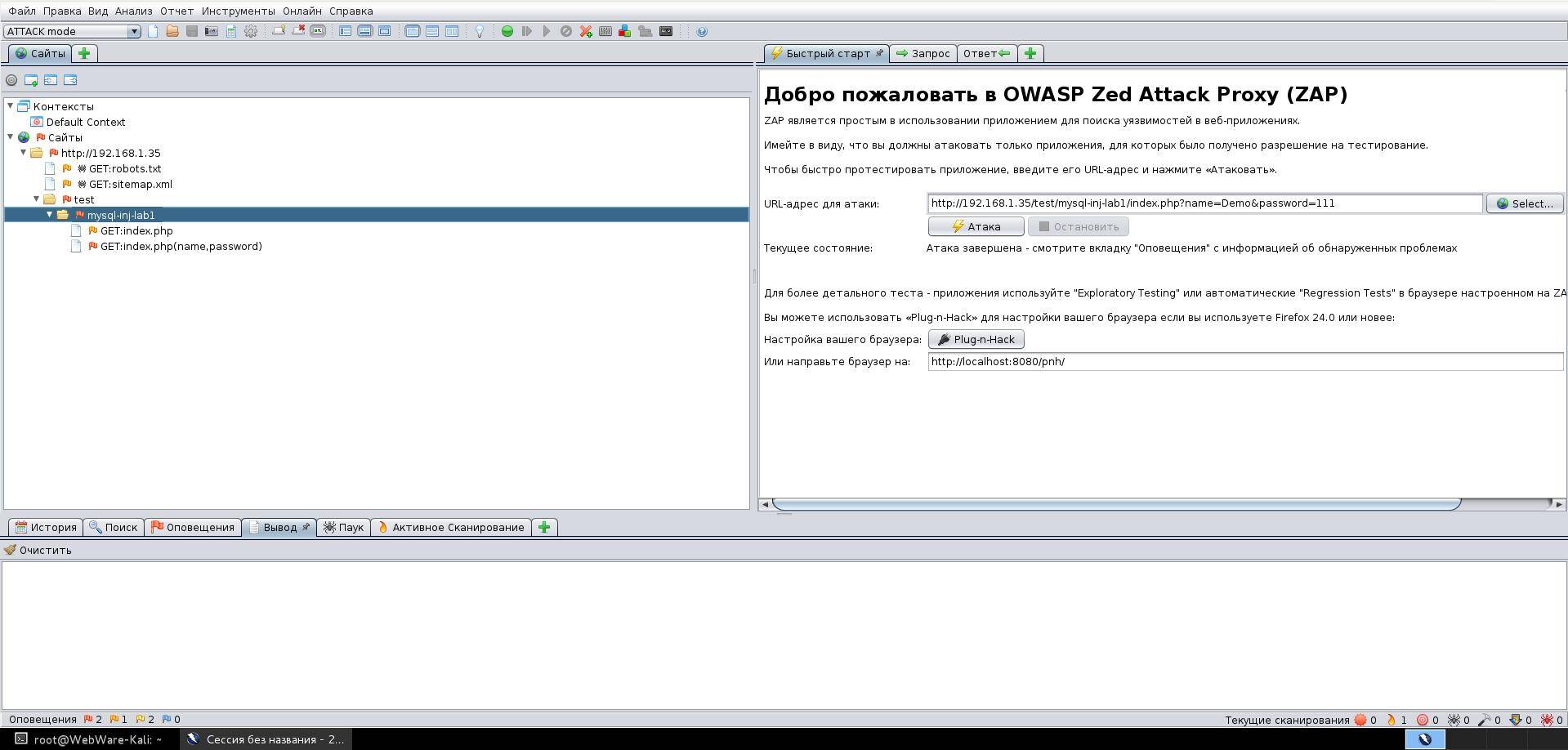Viewport: 1568px width, 750px height.
Task: Select GET:index.php(name,password) tree entry
Action: pyautogui.click(x=181, y=246)
